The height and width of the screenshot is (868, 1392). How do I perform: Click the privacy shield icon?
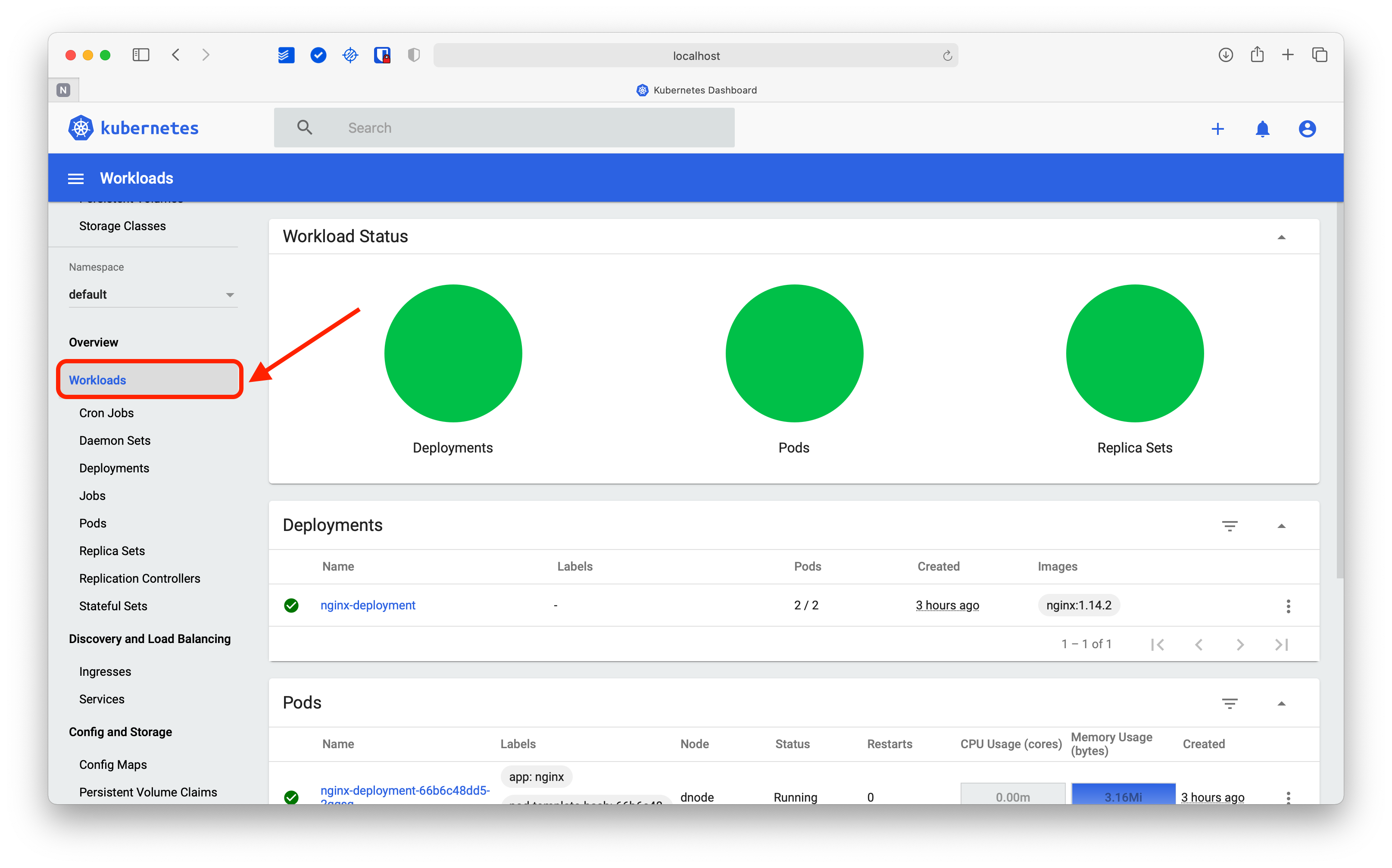[x=413, y=55]
